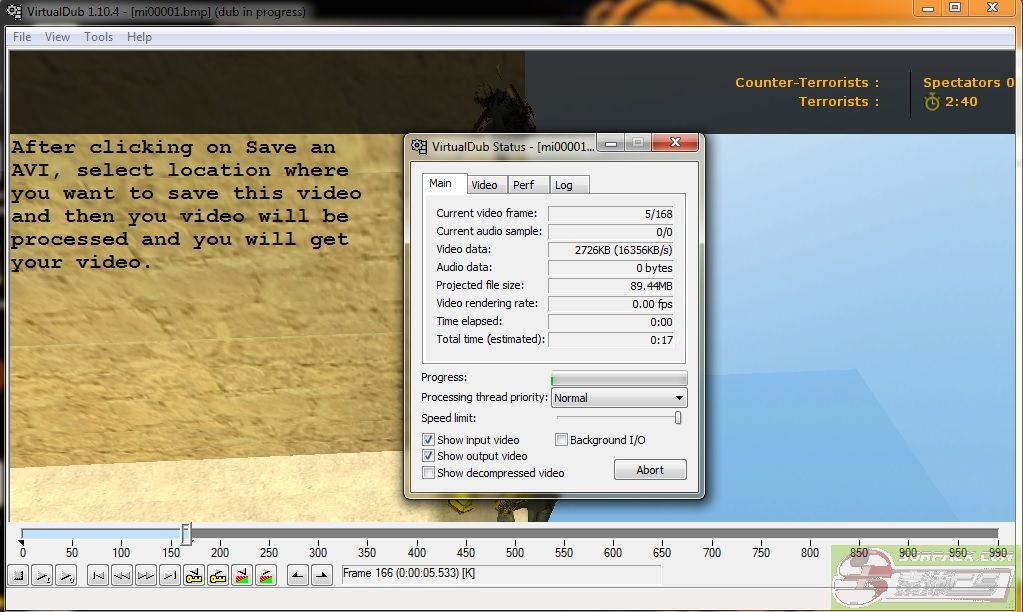Viewport: 1023px width, 612px height.
Task: Click the Stop playback button in toolbar
Action: pyautogui.click(x=18, y=575)
